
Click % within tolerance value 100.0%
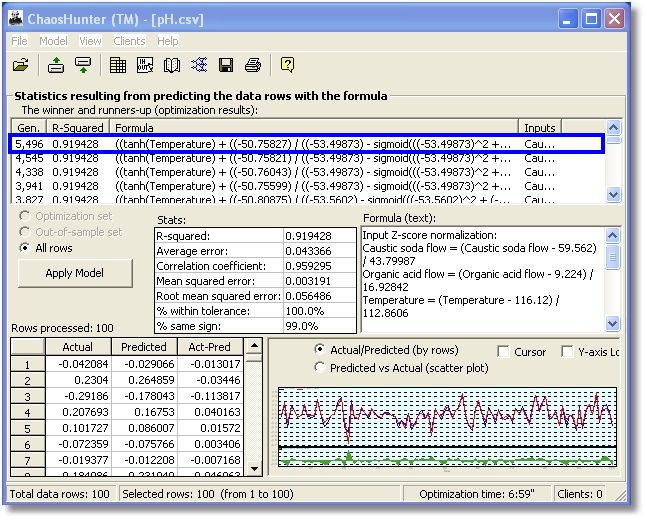click(319, 311)
